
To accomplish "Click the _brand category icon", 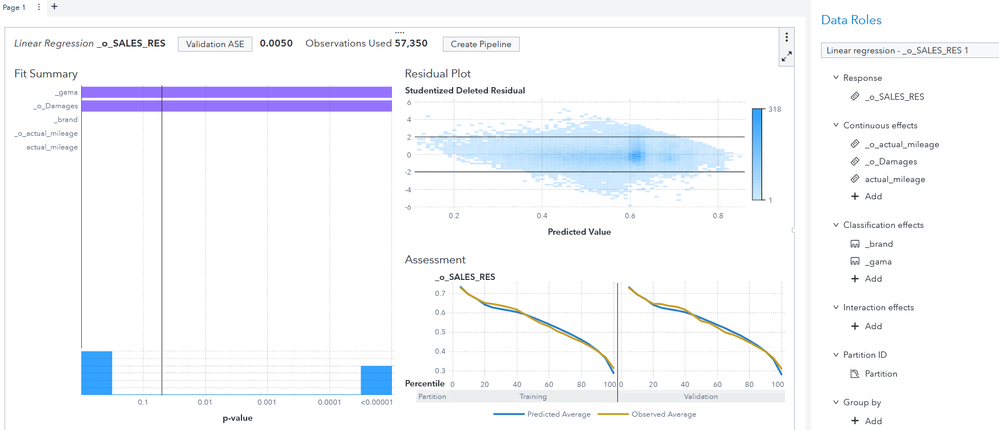I will [855, 244].
